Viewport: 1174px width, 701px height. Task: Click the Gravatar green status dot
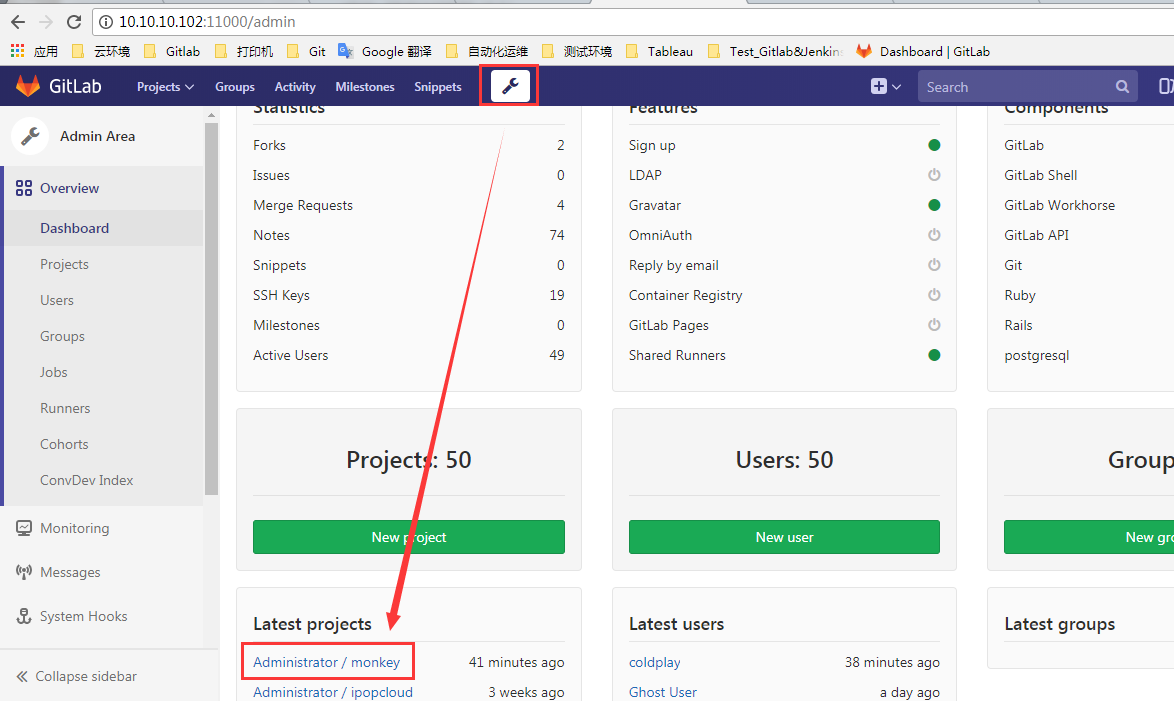point(934,205)
